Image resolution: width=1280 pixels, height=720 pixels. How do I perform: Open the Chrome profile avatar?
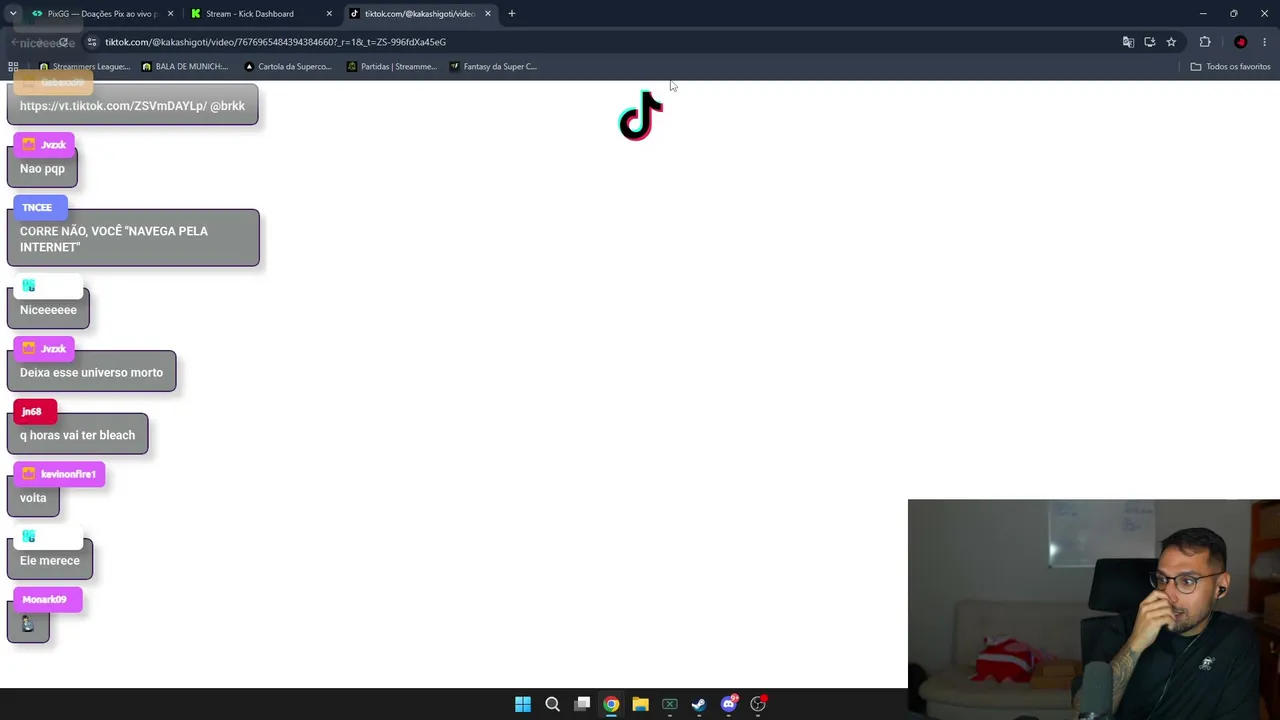coord(1241,42)
